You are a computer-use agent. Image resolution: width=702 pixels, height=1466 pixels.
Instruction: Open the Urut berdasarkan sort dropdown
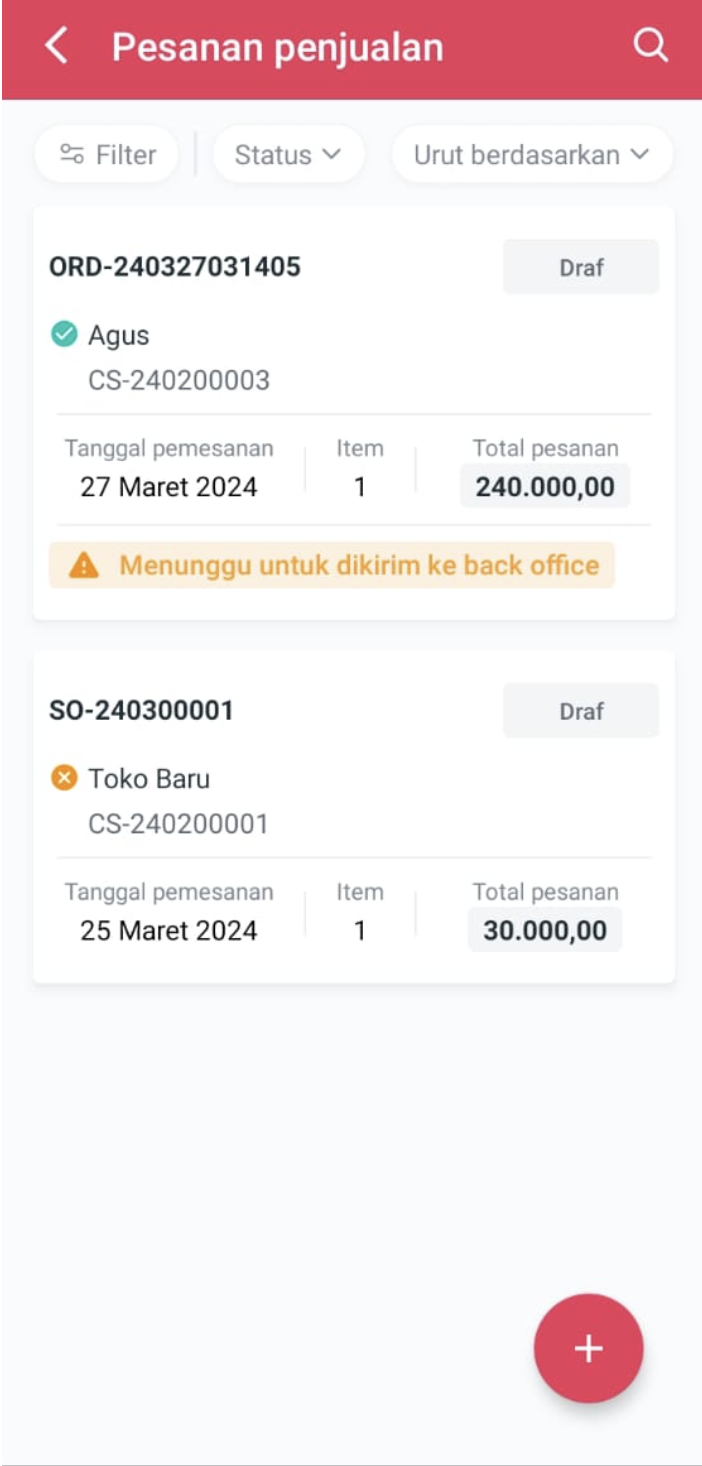531,155
